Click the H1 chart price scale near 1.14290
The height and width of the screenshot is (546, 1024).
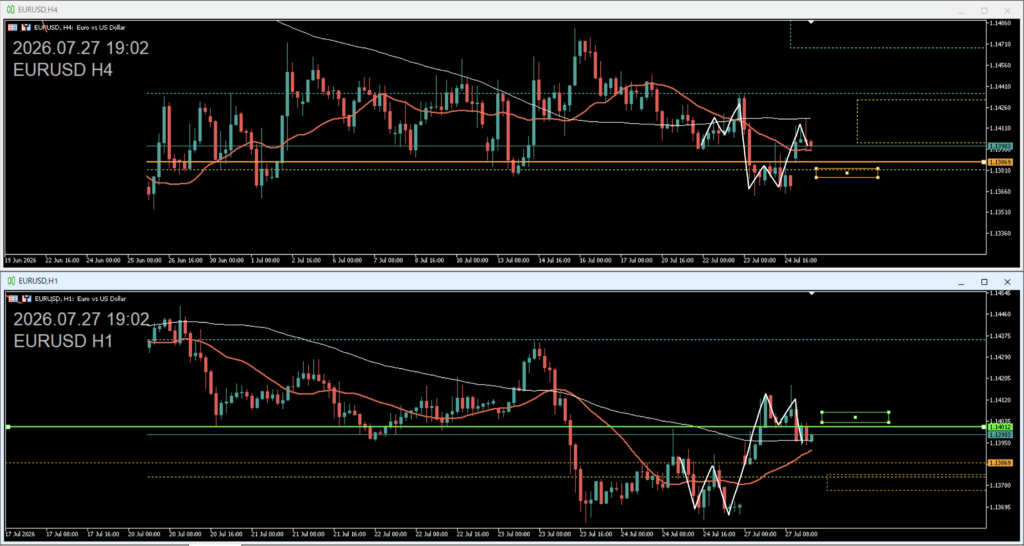999,357
